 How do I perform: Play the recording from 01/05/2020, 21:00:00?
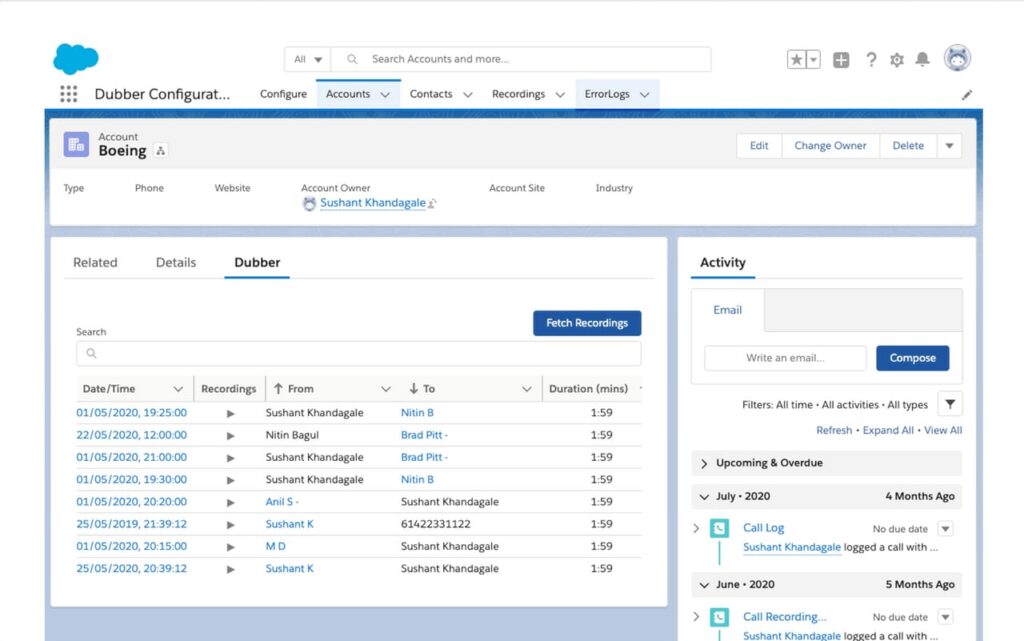231,458
